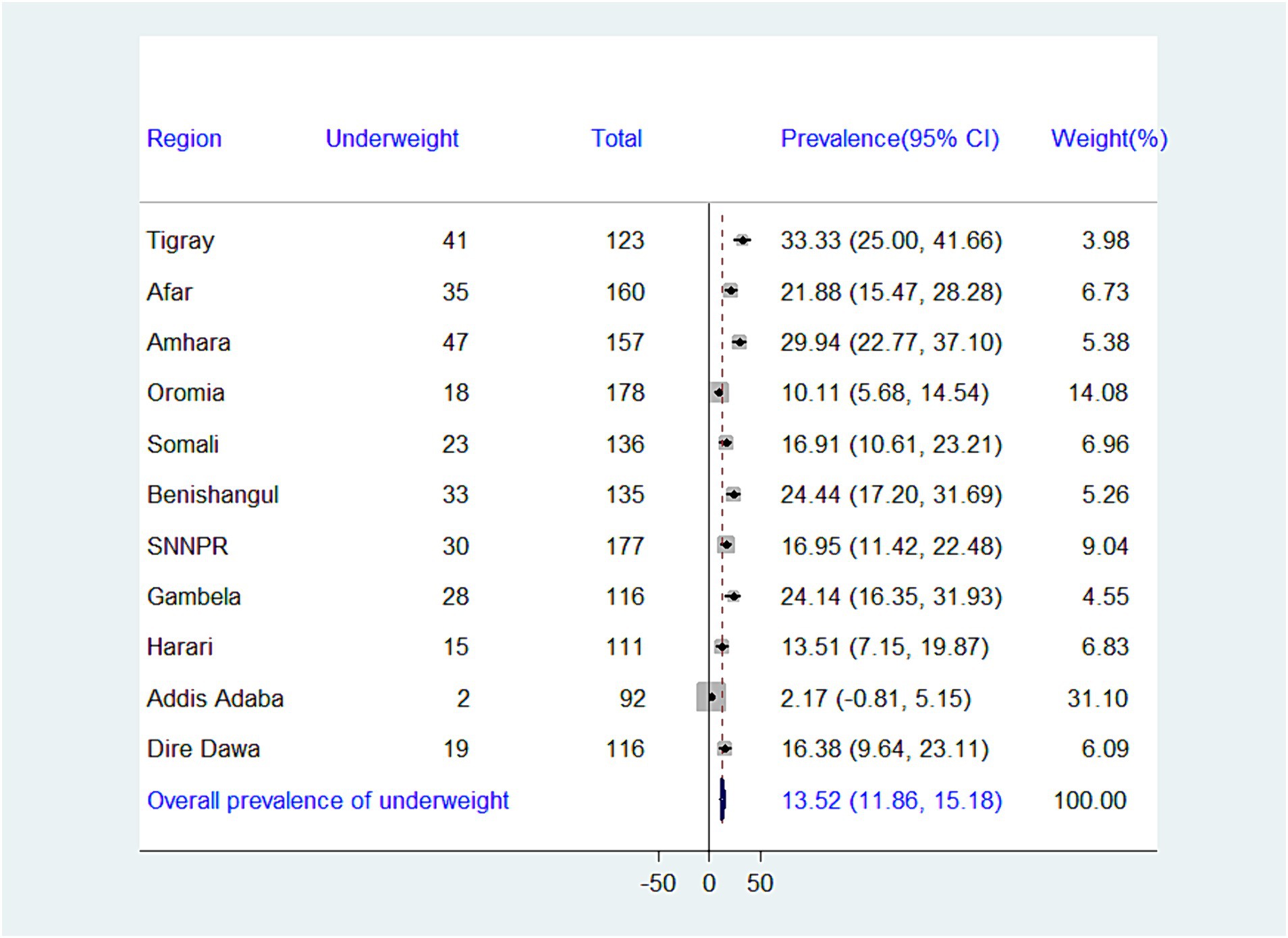Click the 50 axis tick label
Viewport: 1288px width, 938px height.
760,883
